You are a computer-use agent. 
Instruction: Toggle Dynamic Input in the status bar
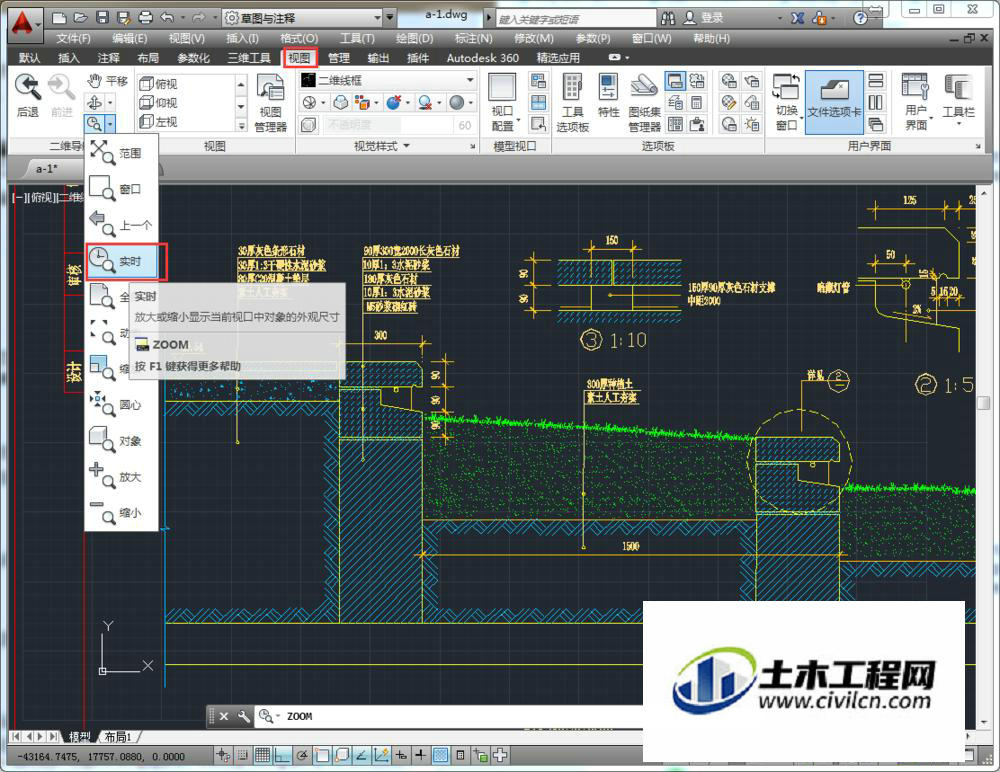[401, 756]
